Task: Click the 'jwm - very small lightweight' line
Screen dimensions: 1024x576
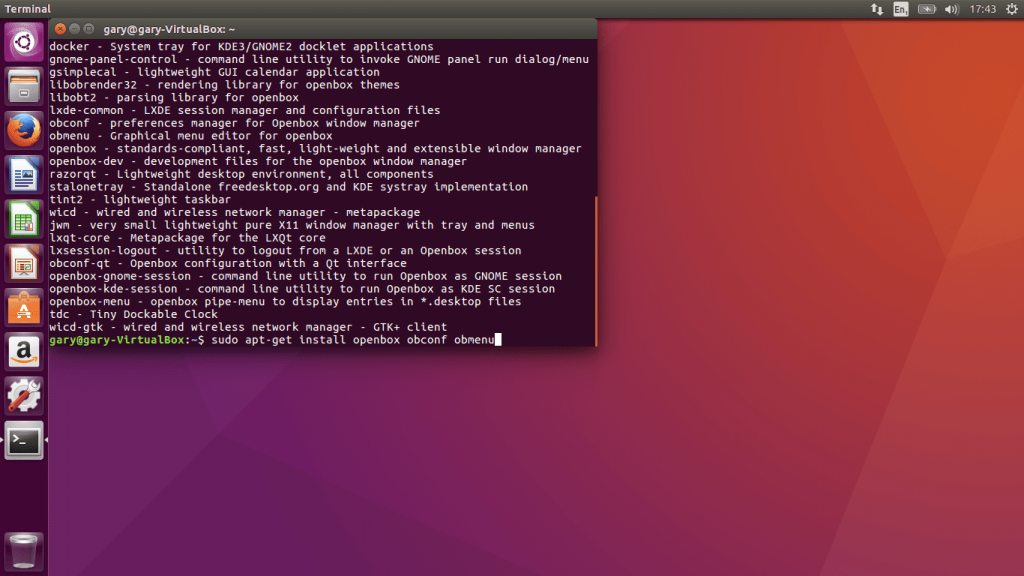Action: (292, 225)
